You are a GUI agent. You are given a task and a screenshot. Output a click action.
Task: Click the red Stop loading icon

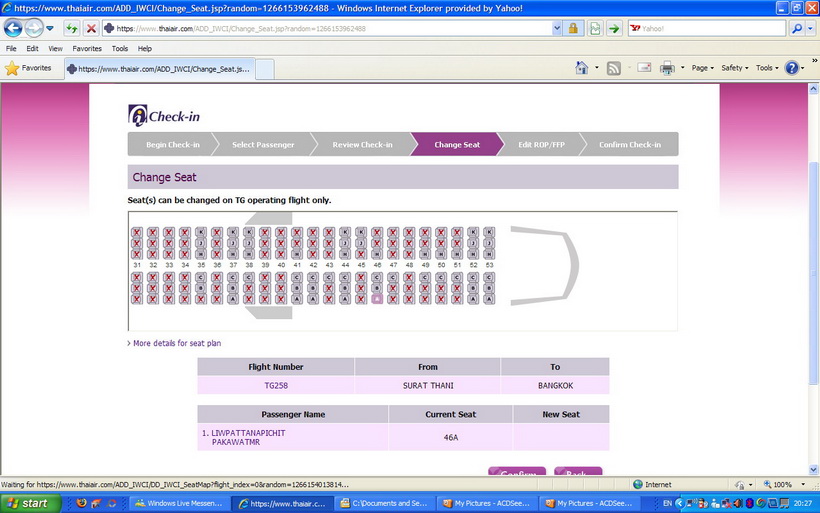(91, 28)
